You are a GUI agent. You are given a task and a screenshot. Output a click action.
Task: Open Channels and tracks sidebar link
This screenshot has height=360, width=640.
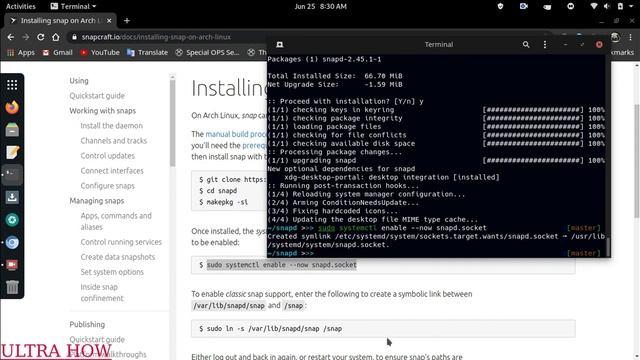click(113, 141)
